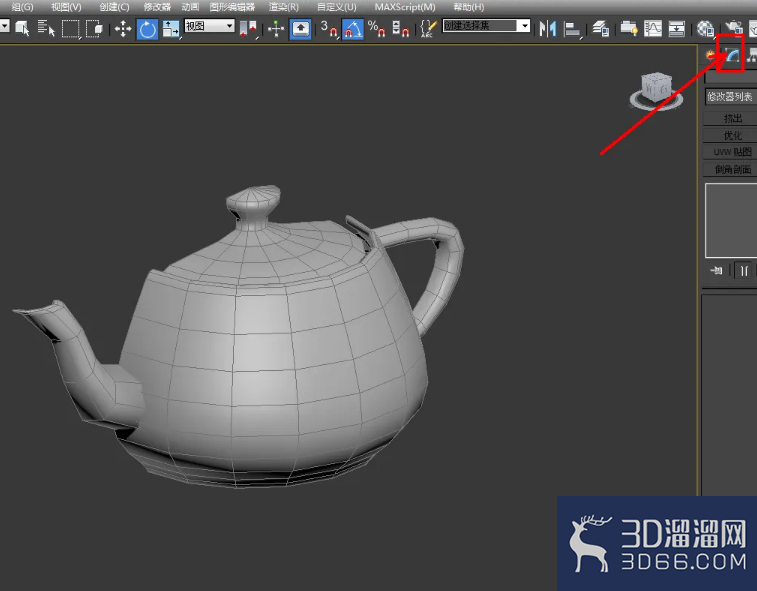Click the Use Pivot Point Center icon

(x=248, y=28)
